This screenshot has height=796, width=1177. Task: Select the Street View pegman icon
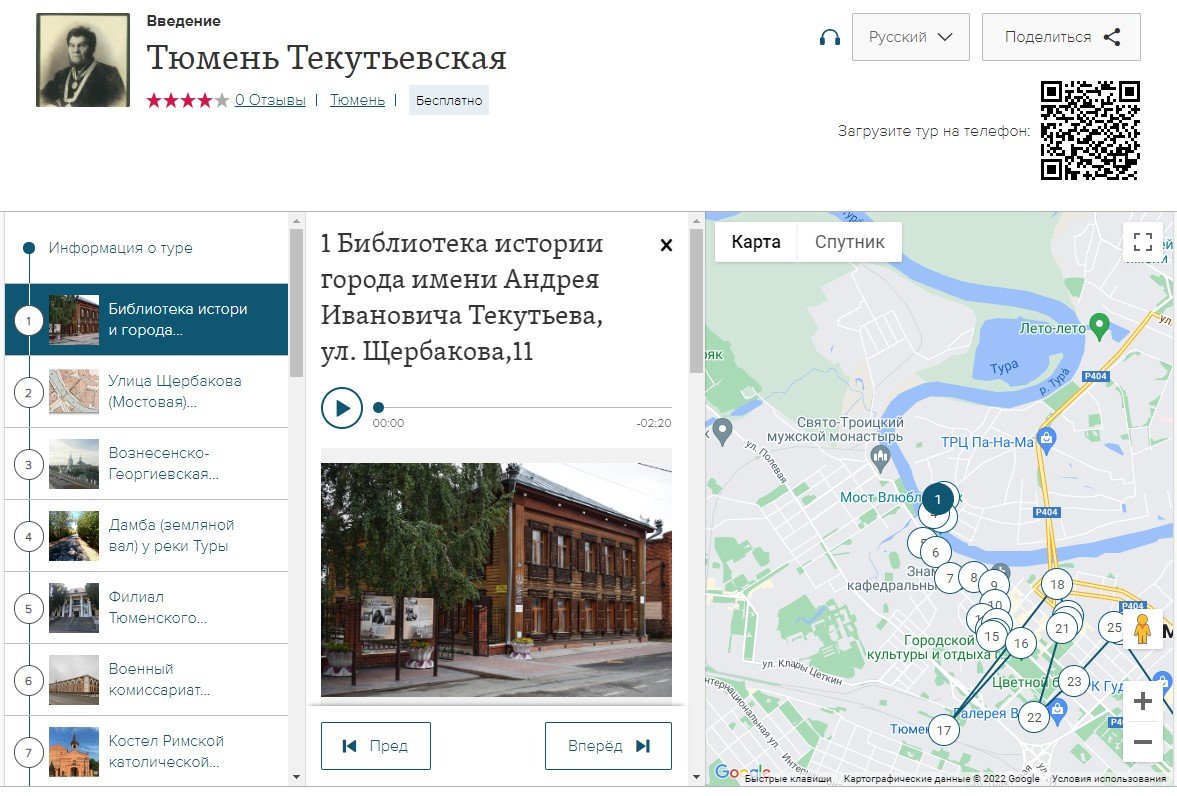point(1142,630)
